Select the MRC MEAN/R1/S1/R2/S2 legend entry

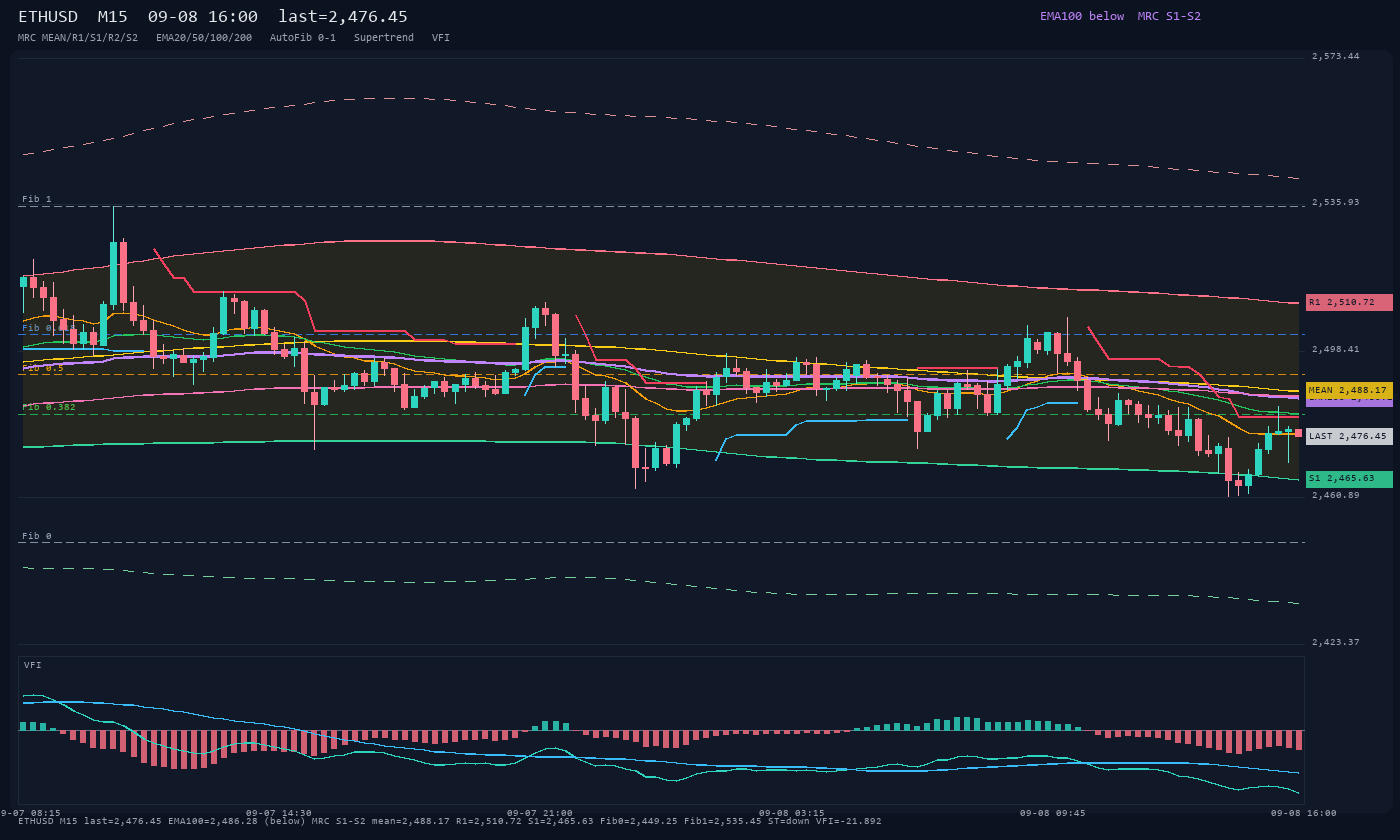pyautogui.click(x=78, y=38)
